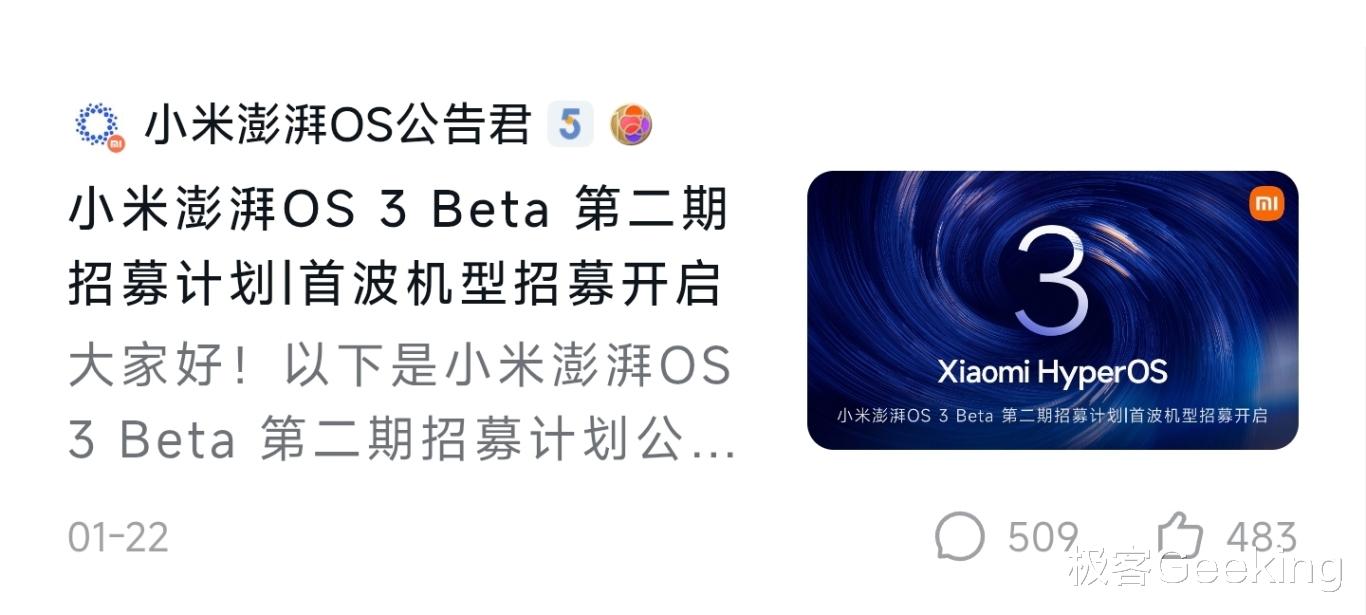
Task: Tap the small Mi badge on the avatar
Action: [116, 144]
